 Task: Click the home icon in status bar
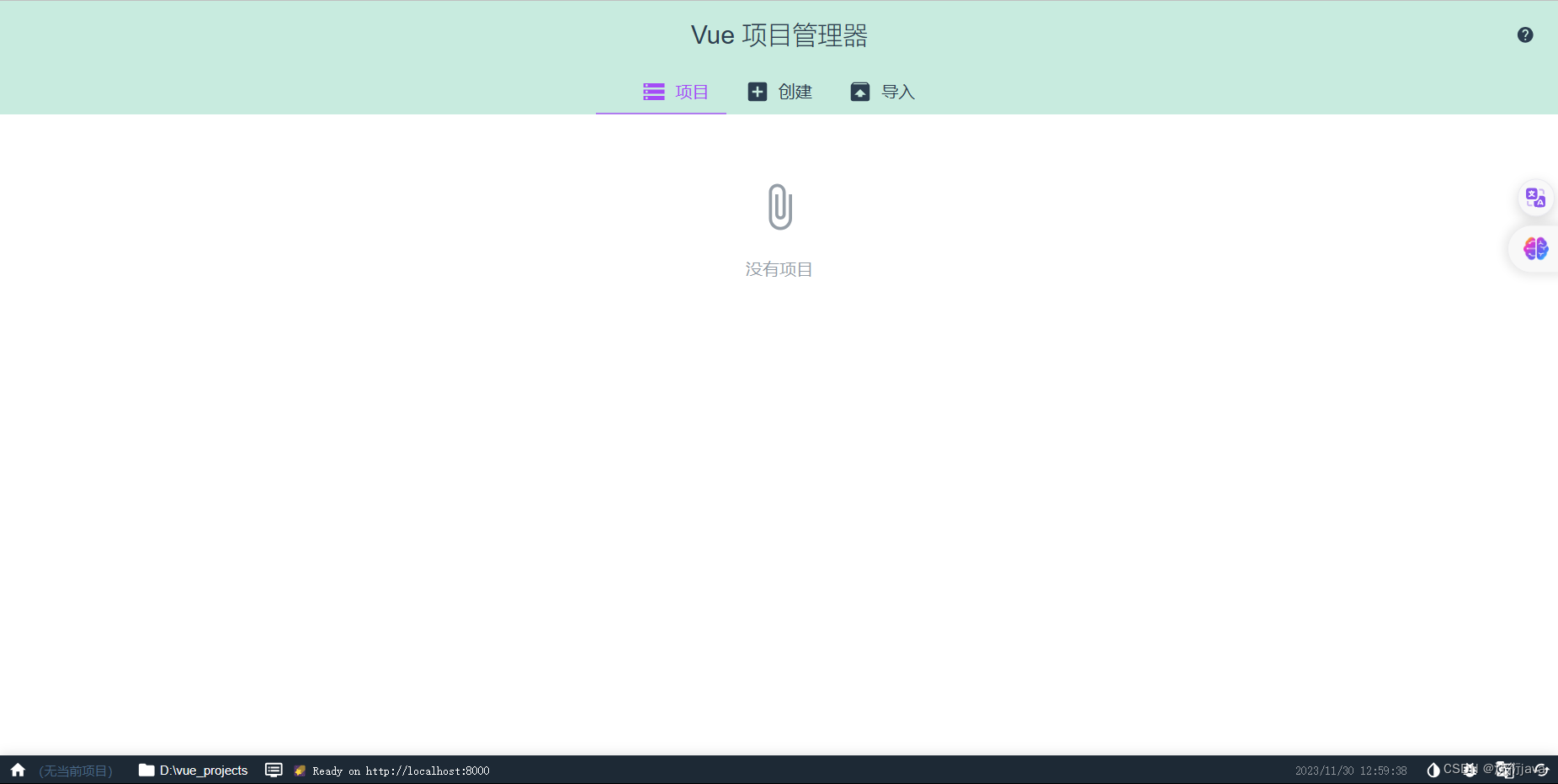tap(18, 770)
